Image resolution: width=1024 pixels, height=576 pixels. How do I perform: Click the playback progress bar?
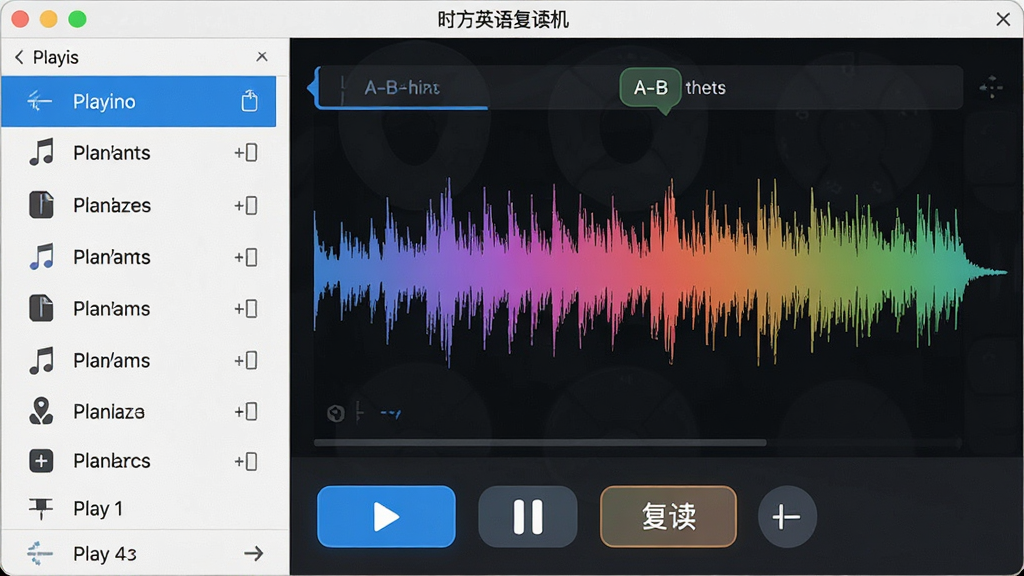539,443
